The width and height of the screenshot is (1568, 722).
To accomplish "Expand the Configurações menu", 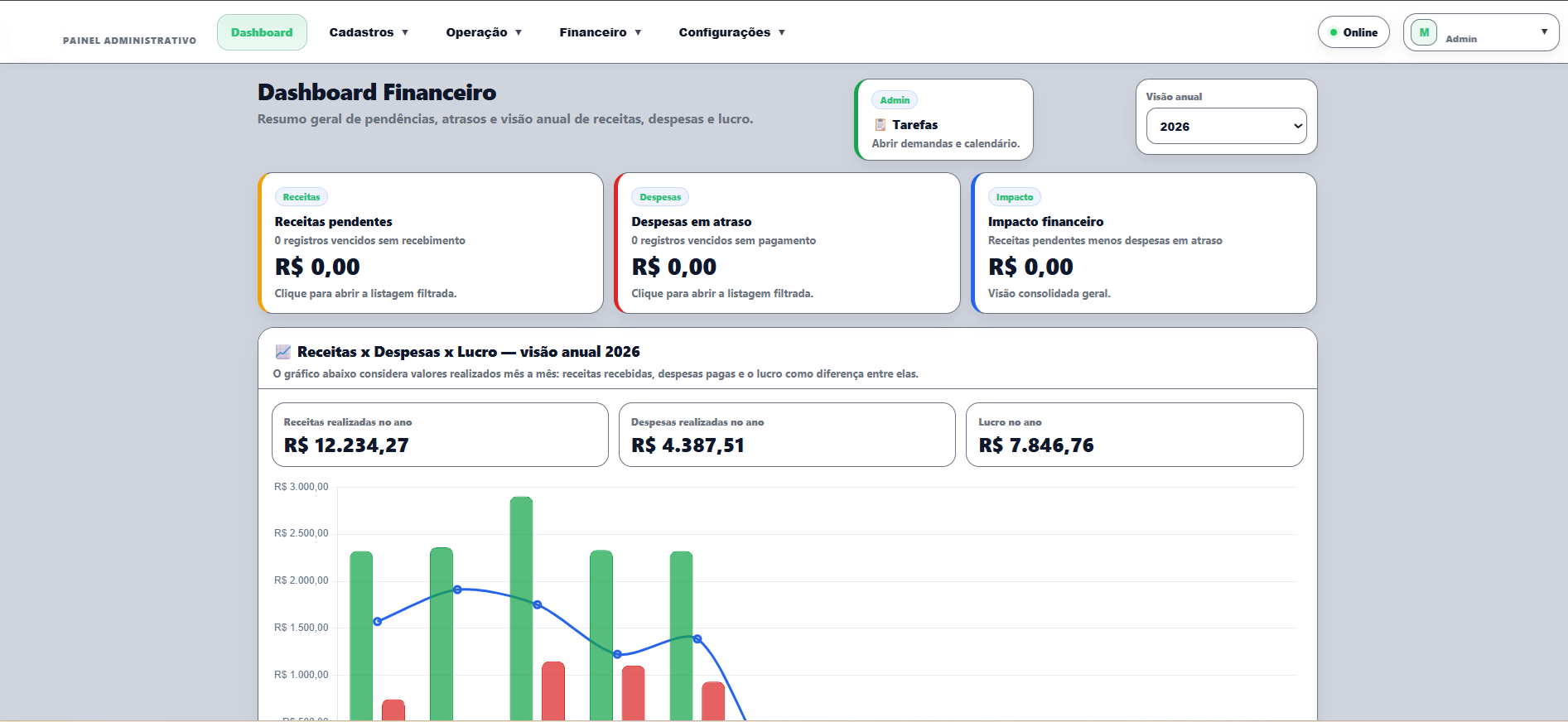I will coord(731,32).
